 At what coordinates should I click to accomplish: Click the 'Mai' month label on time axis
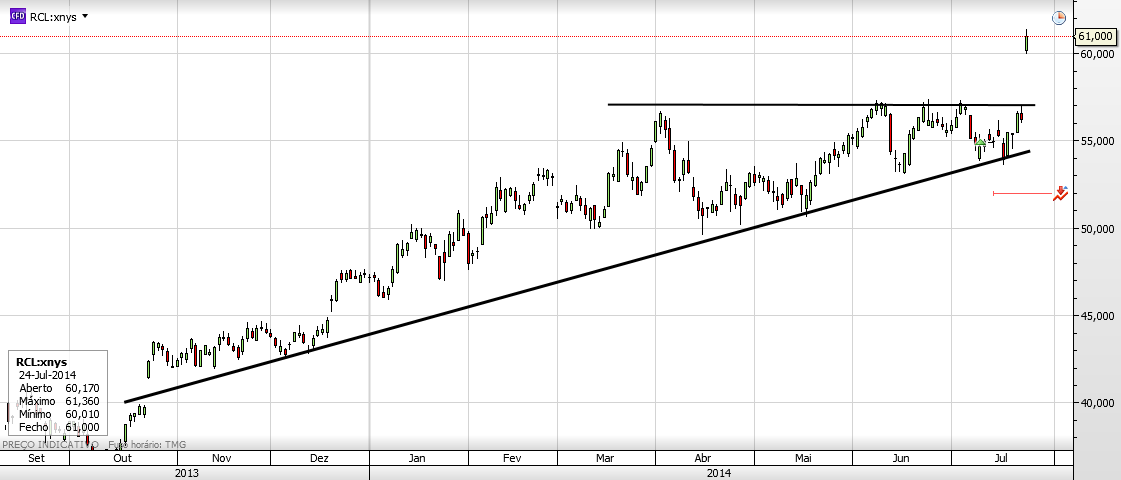[x=804, y=458]
